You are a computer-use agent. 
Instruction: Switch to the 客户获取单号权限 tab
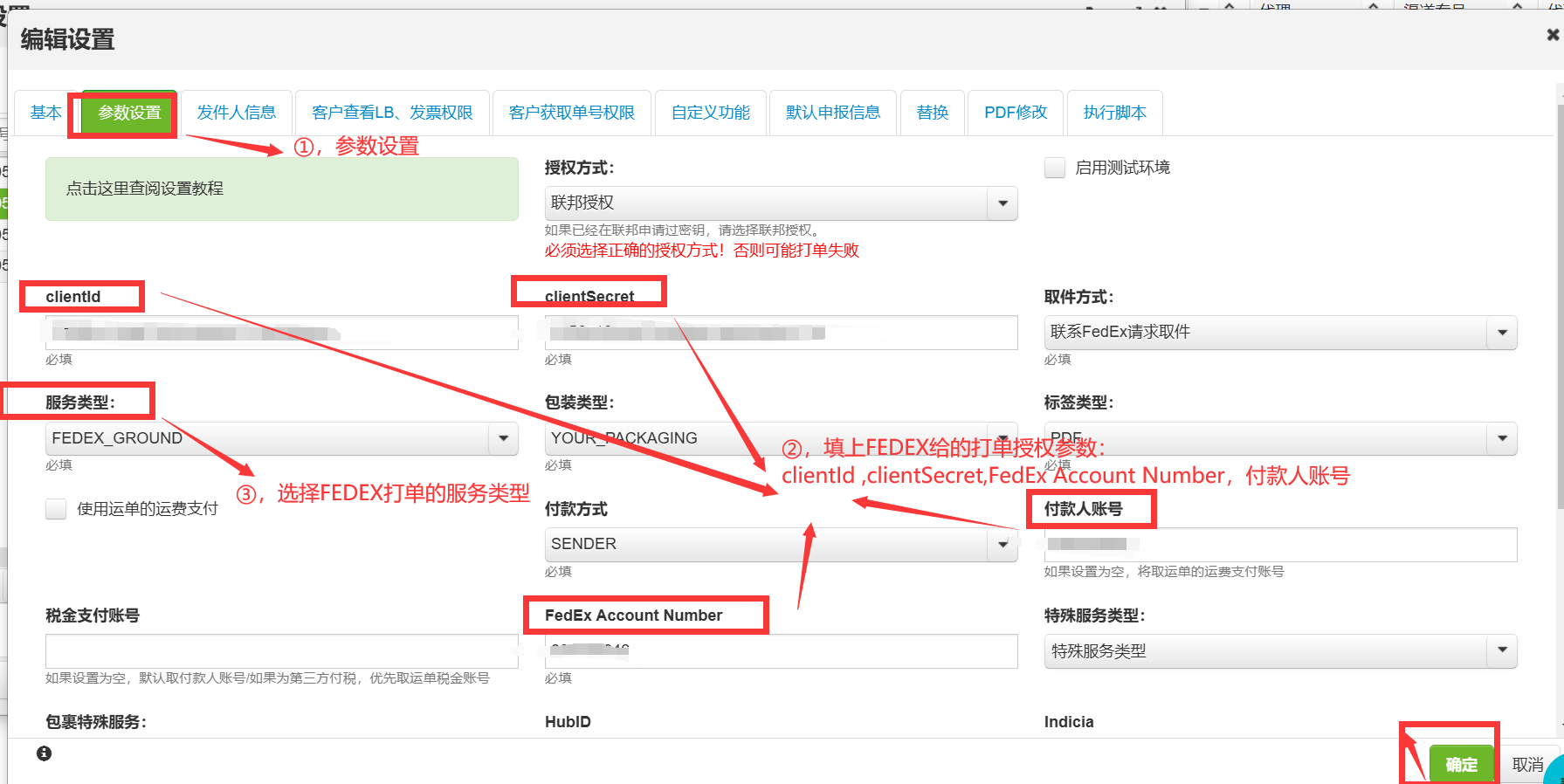[572, 113]
